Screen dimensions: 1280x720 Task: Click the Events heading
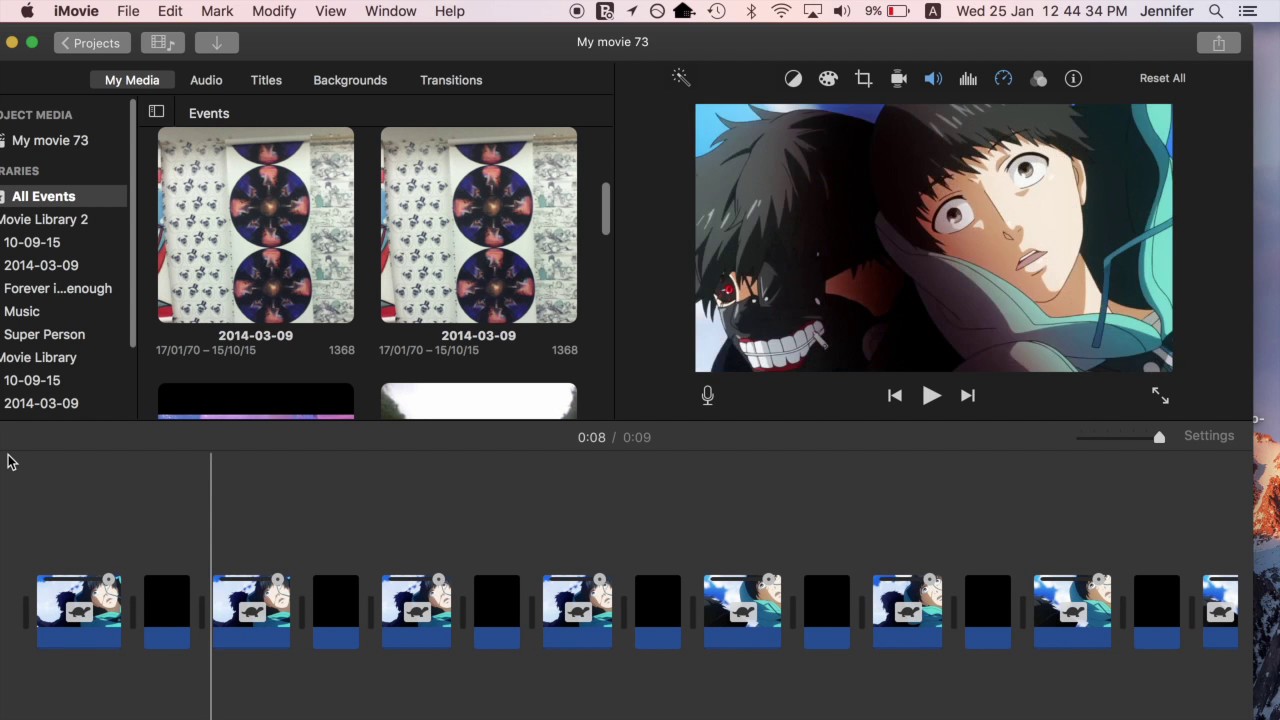(x=209, y=114)
